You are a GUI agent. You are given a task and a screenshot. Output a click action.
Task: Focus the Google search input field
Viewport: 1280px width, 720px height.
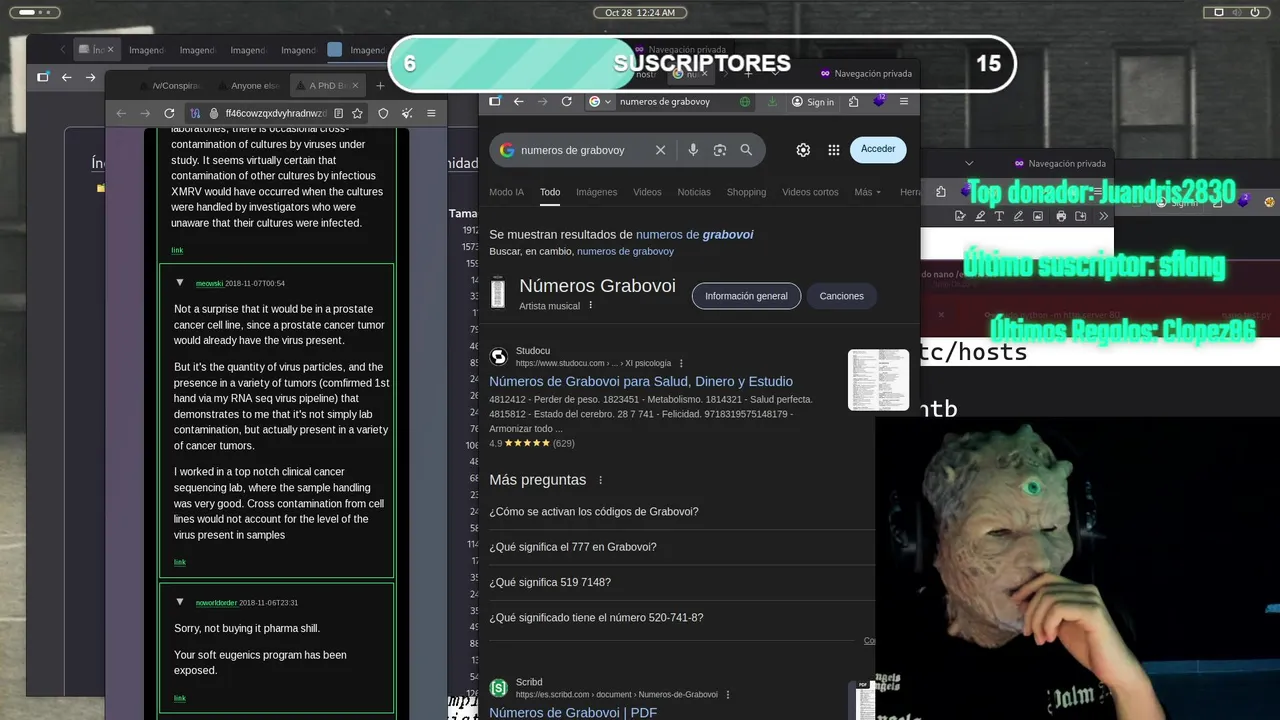click(x=582, y=150)
